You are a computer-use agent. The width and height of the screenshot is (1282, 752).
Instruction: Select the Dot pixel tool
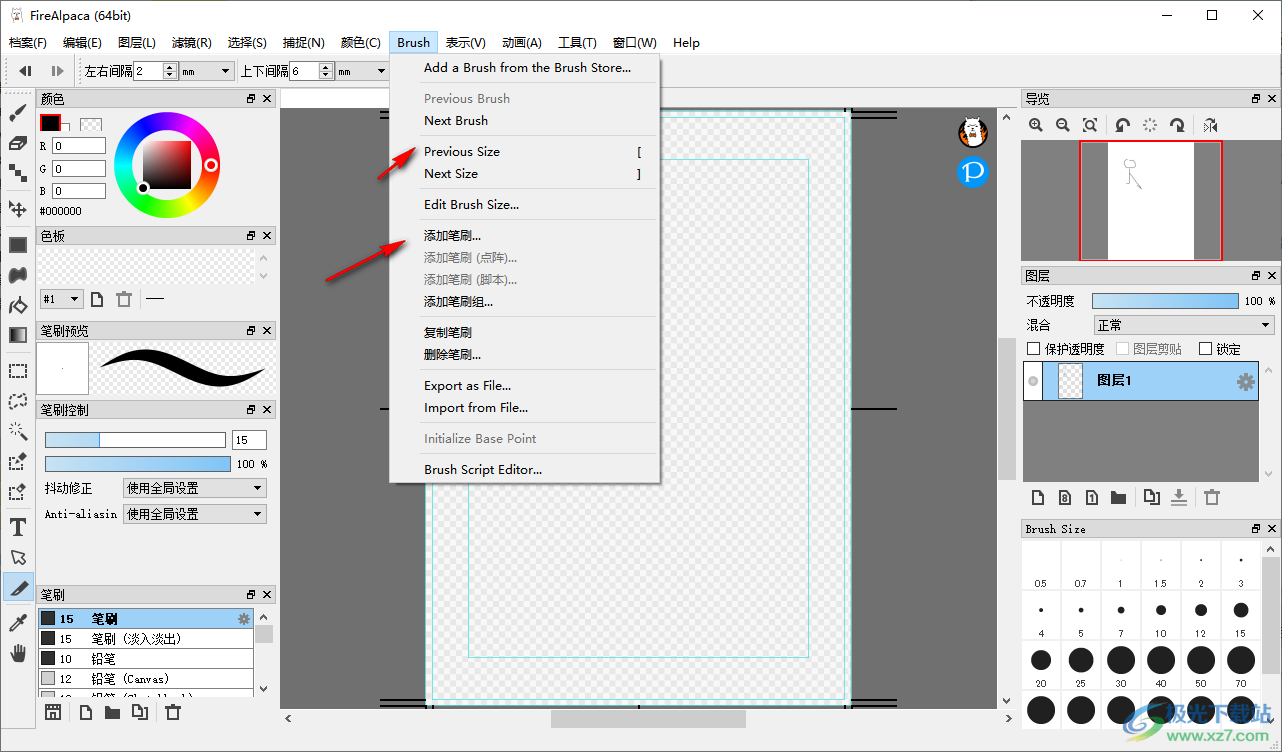[x=18, y=173]
